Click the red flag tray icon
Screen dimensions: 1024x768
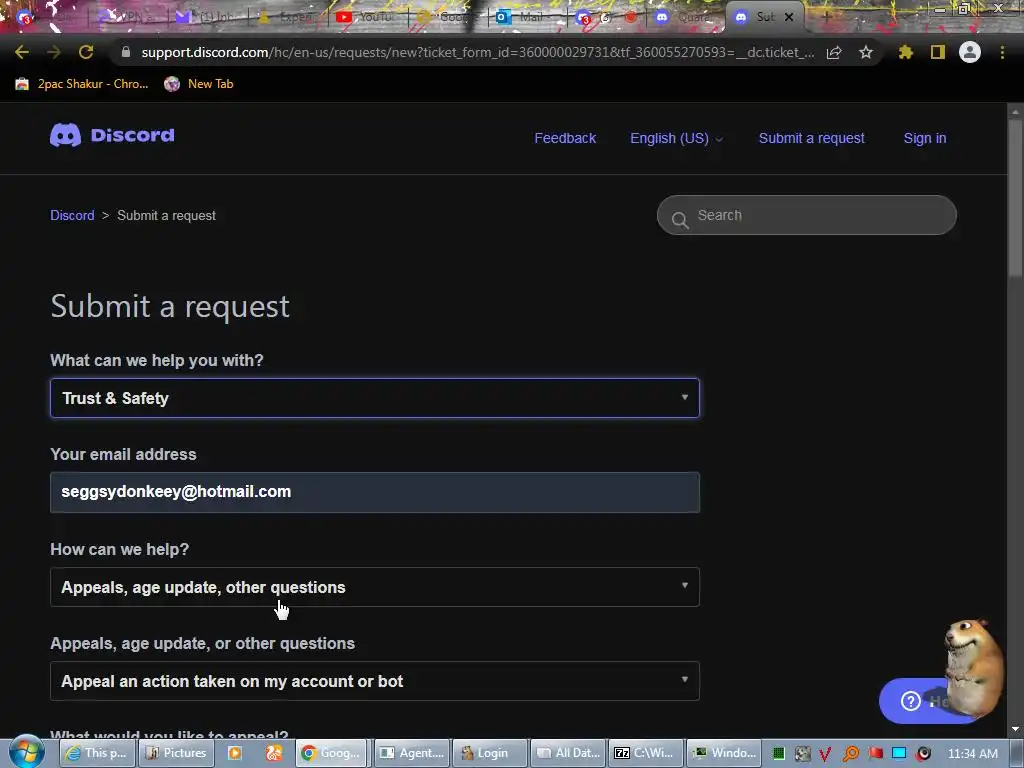[x=875, y=753]
